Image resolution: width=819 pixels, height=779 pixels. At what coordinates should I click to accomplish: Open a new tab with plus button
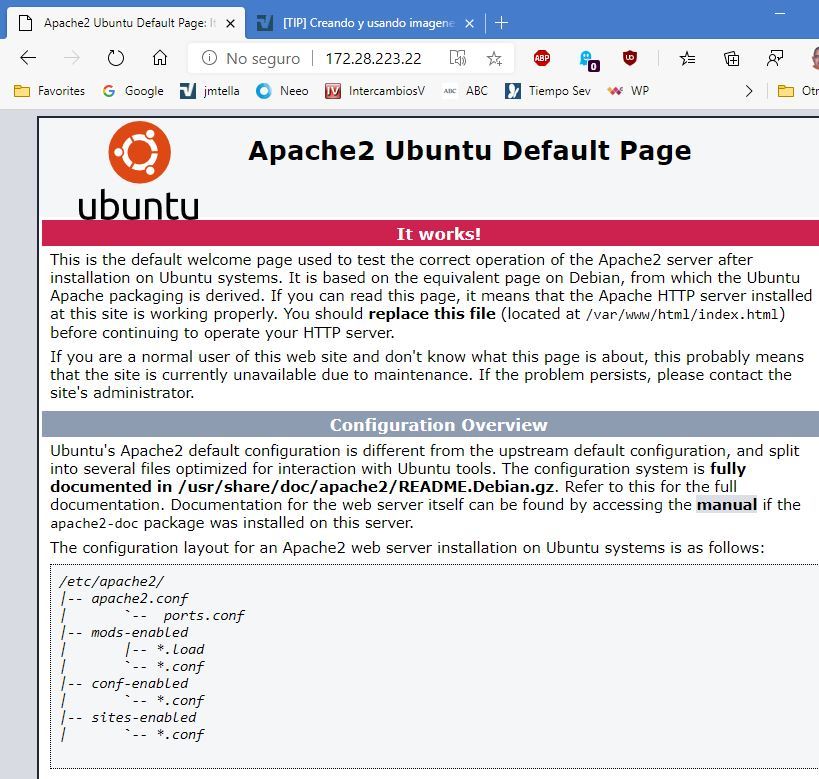coord(502,22)
